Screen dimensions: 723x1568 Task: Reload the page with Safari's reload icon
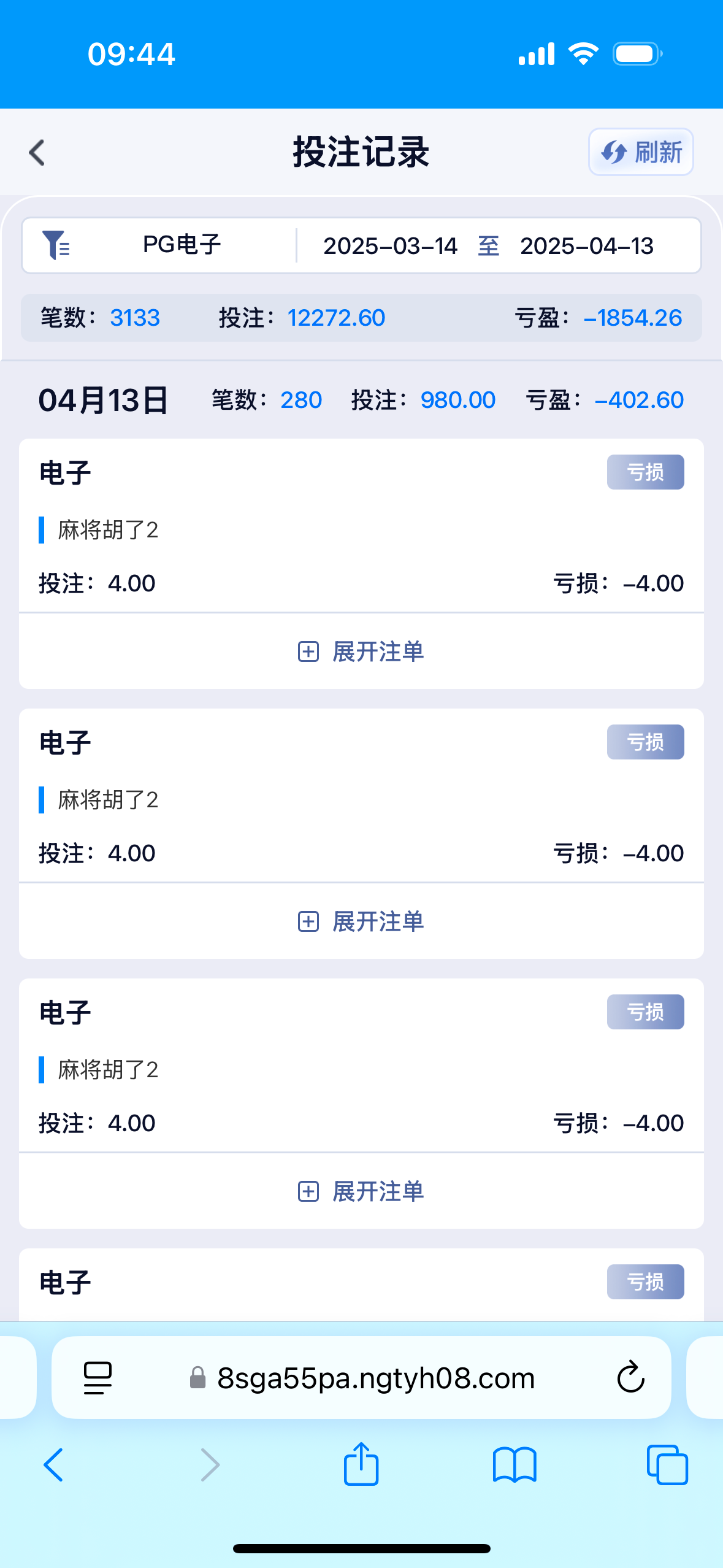630,1378
